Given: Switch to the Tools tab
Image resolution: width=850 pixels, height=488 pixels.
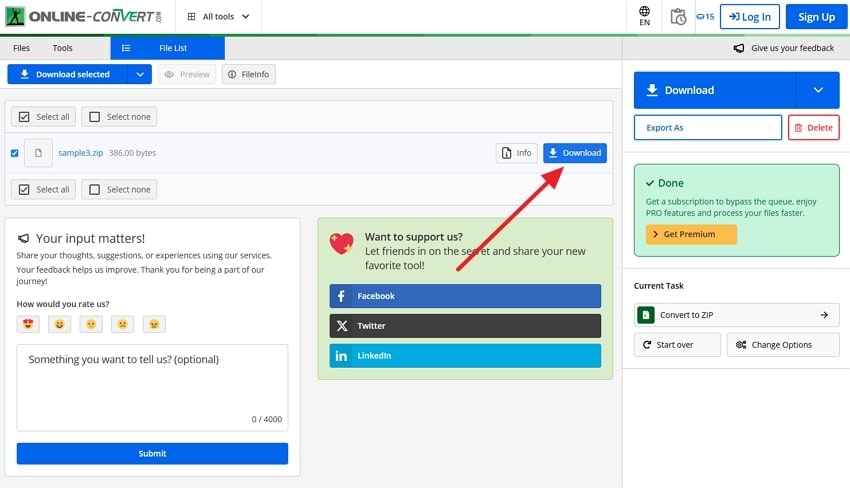Looking at the screenshot, I should pos(62,48).
